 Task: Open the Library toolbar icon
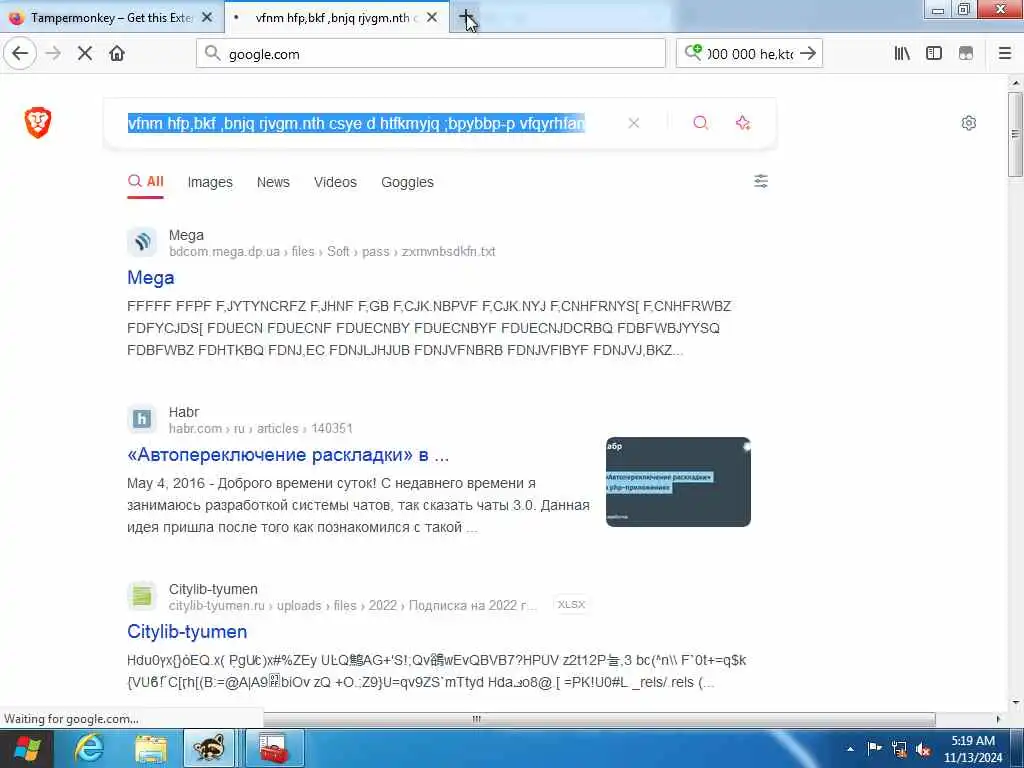(x=902, y=54)
